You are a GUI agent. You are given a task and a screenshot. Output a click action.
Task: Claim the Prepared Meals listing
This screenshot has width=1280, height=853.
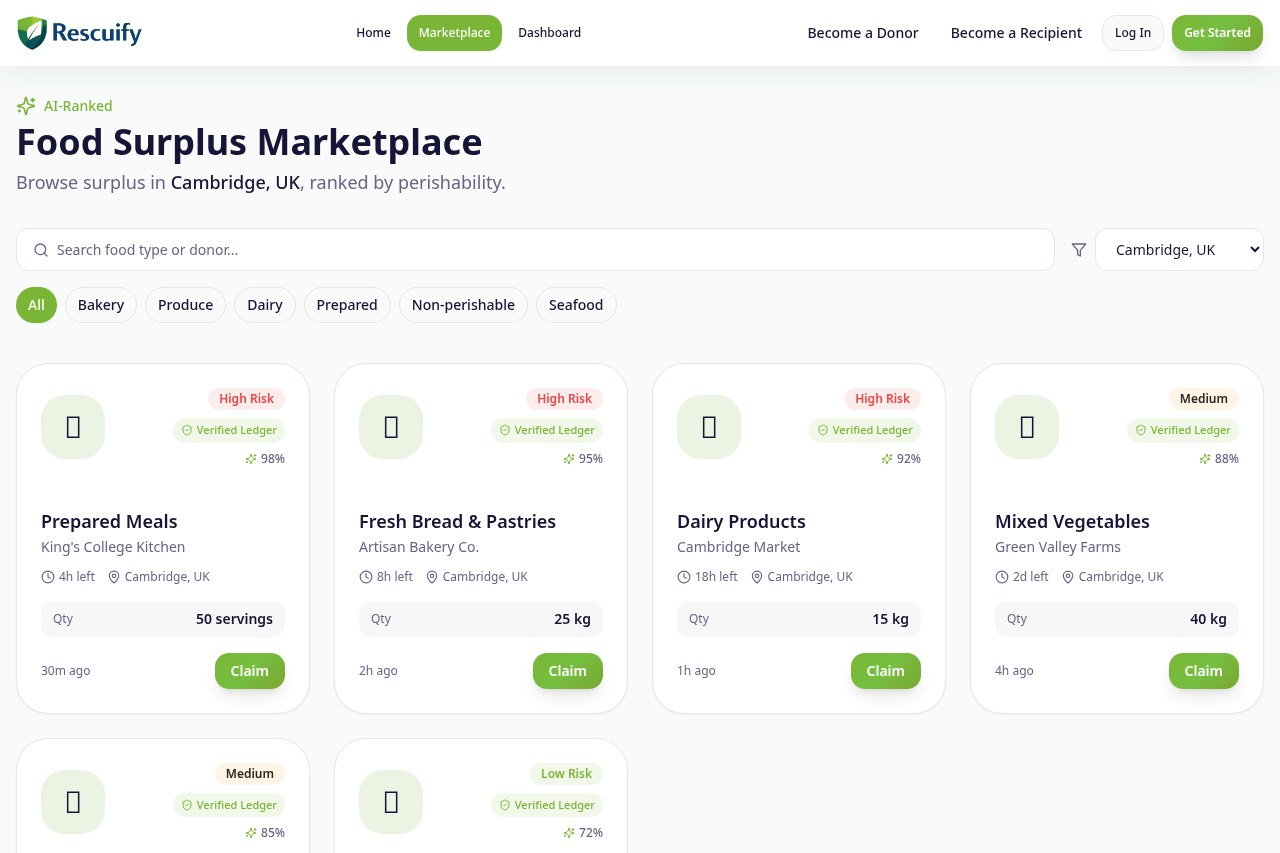pyautogui.click(x=250, y=671)
